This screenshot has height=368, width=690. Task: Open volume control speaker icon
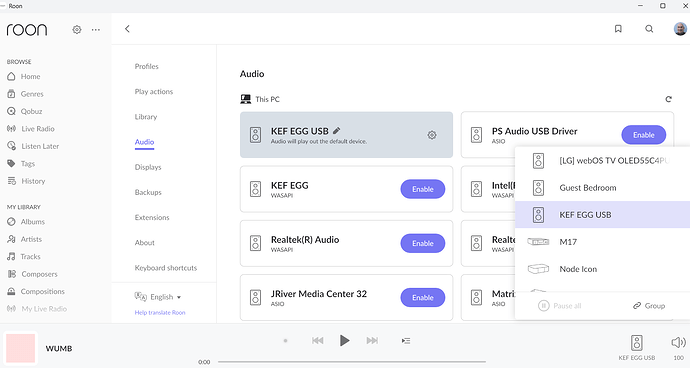click(679, 343)
